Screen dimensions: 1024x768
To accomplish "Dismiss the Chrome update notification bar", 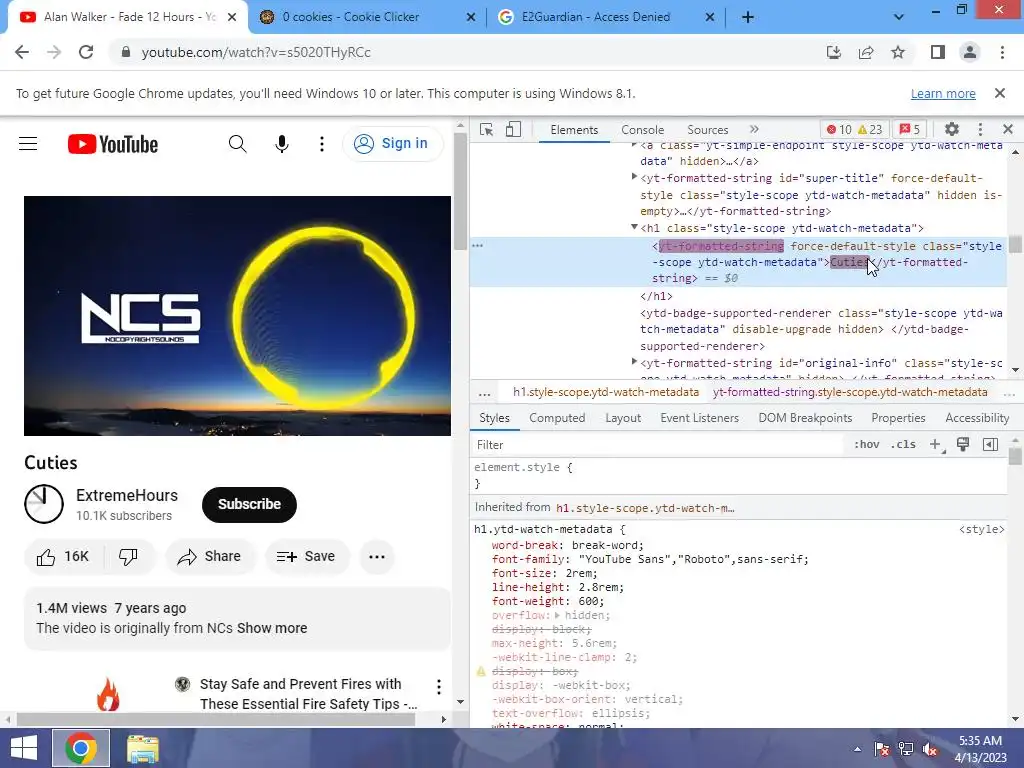I will (x=999, y=93).
